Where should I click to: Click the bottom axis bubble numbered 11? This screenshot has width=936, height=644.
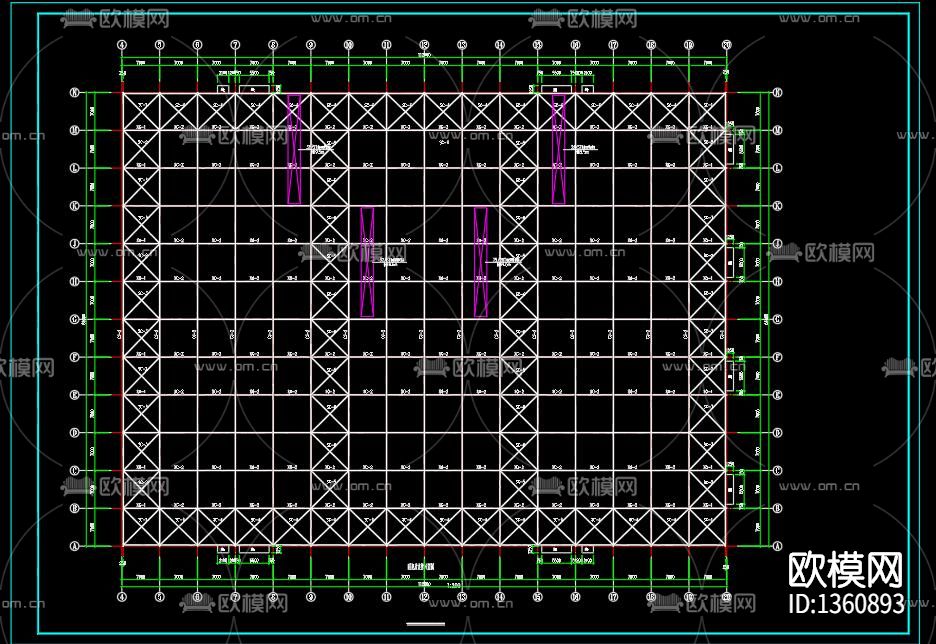pyautogui.click(x=386, y=597)
